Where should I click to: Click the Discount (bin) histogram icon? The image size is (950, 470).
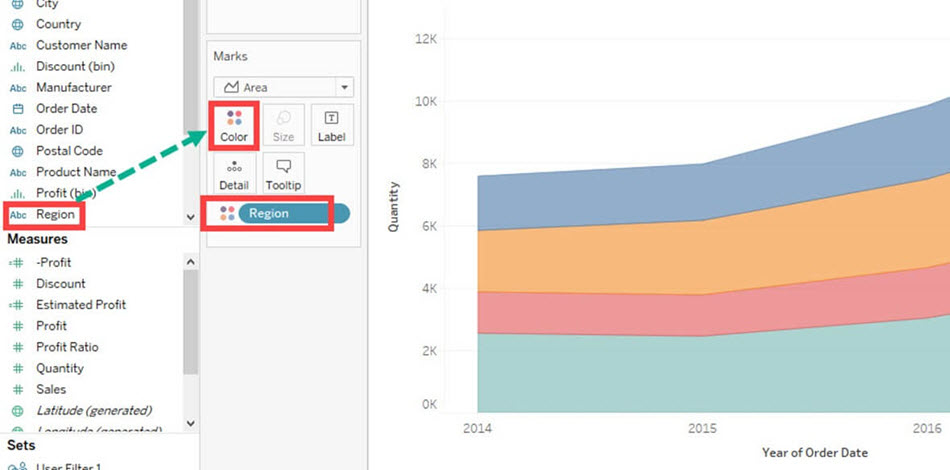pyautogui.click(x=17, y=66)
